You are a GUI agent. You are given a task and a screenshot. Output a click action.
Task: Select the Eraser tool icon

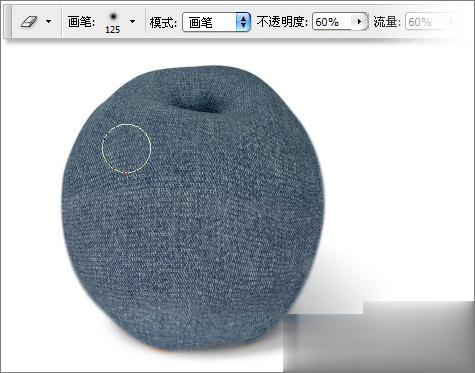click(x=28, y=22)
